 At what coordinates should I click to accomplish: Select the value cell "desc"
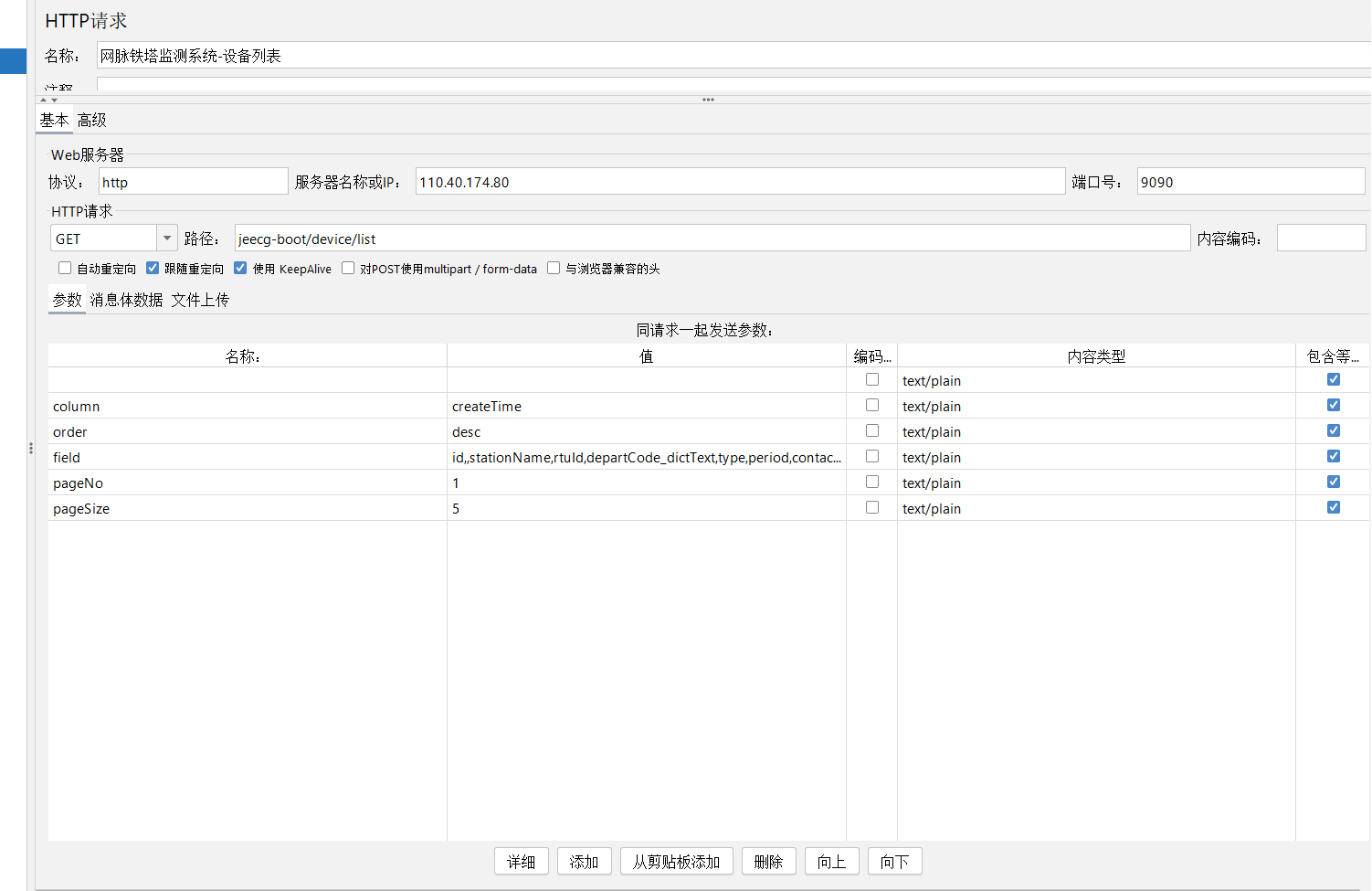[647, 431]
